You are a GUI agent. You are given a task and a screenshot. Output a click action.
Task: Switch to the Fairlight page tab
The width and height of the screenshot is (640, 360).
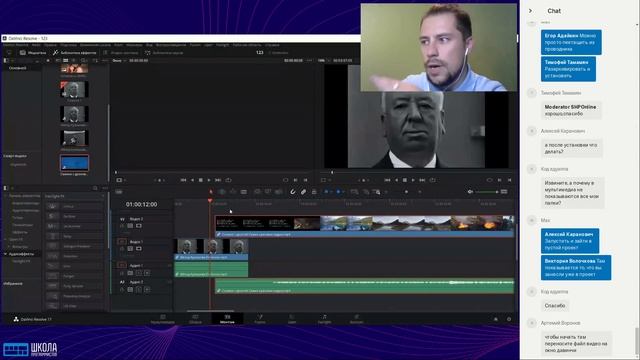[x=324, y=319]
